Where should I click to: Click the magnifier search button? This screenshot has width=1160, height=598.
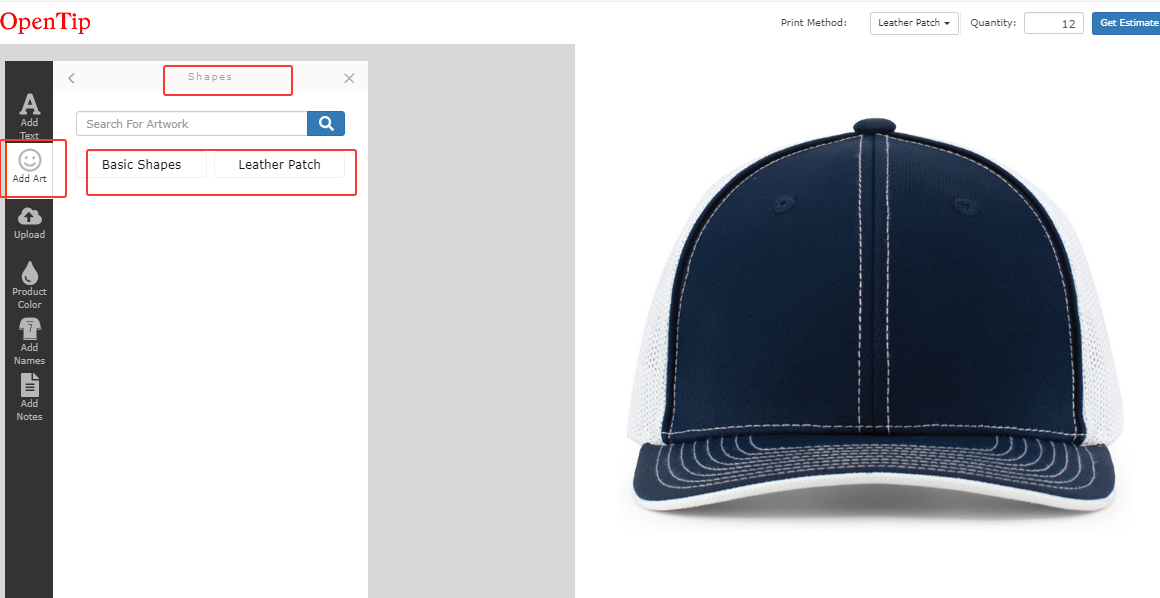coord(326,124)
